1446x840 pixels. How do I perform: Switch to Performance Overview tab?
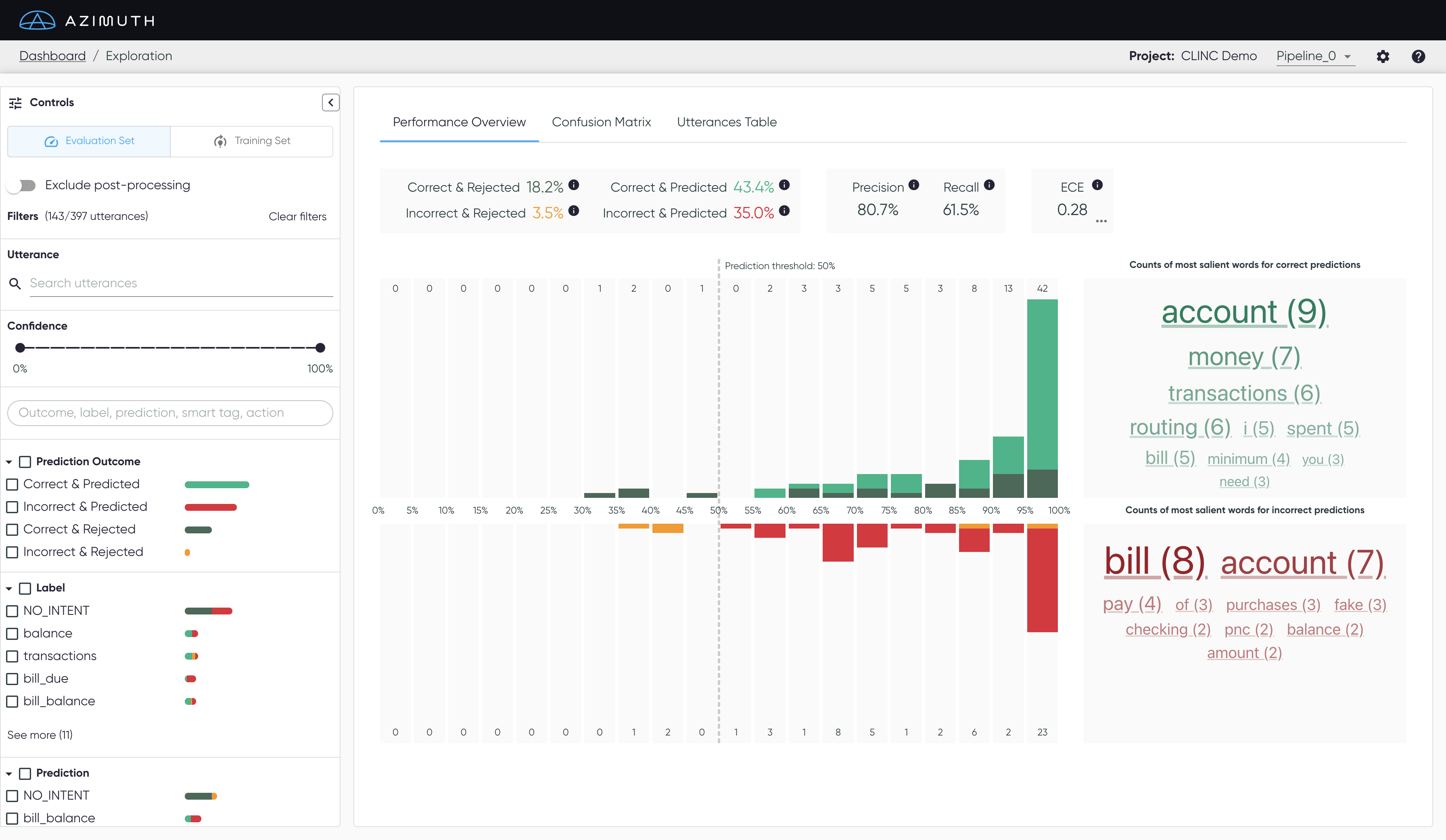pos(459,122)
